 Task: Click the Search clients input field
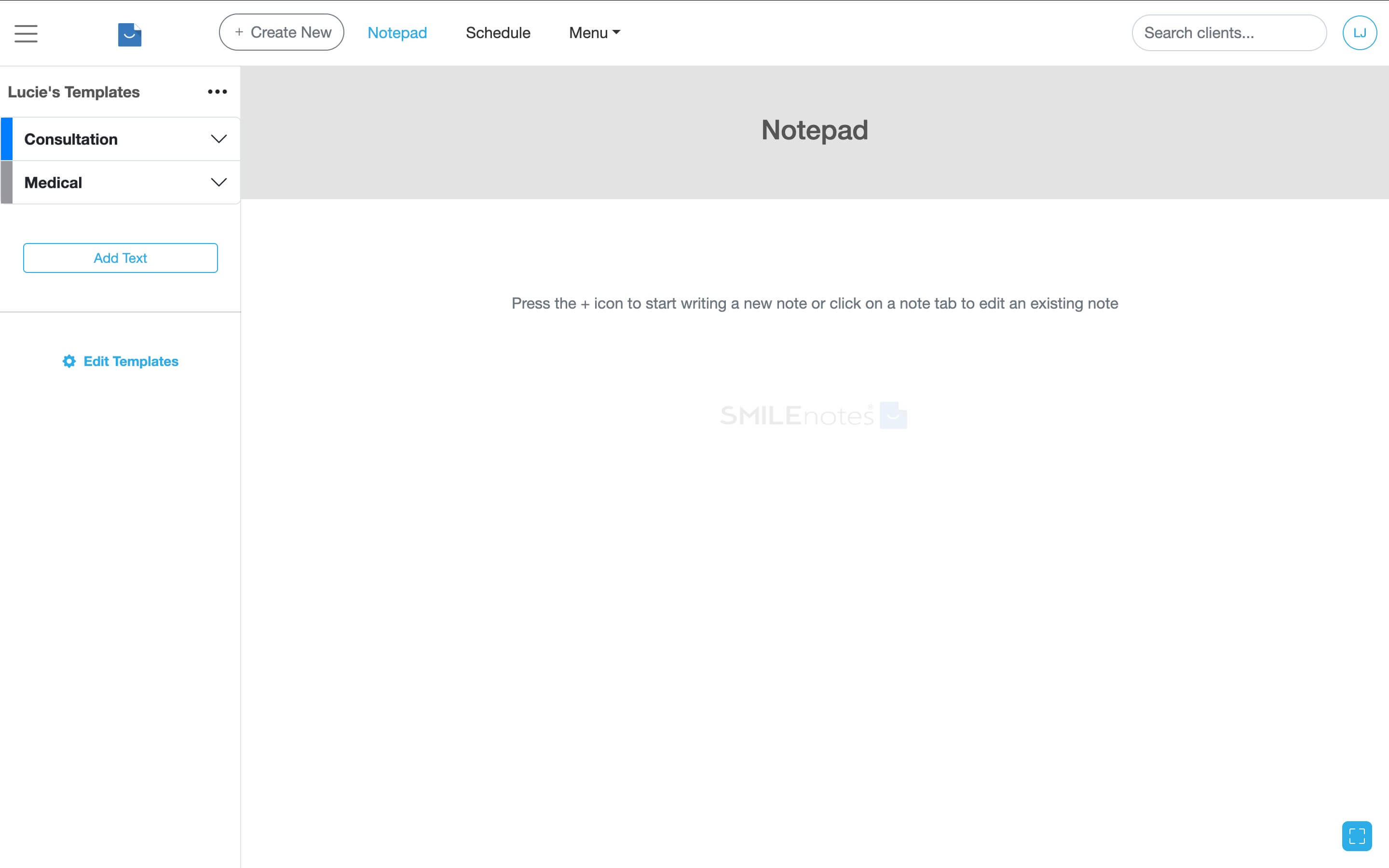point(1228,33)
